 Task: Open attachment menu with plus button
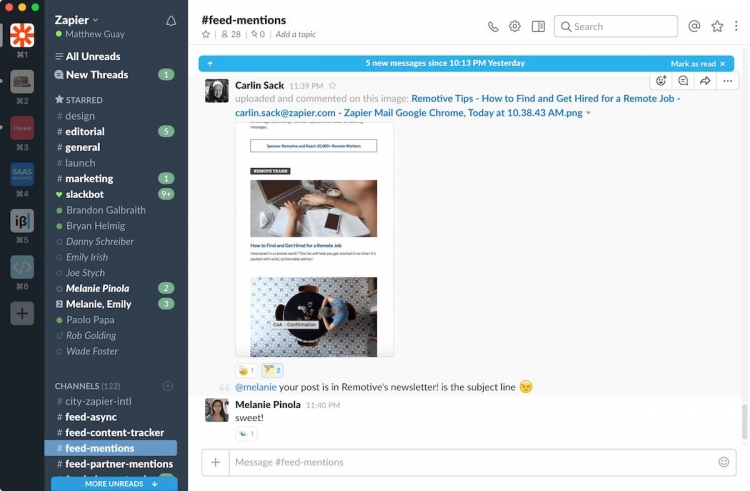click(215, 462)
